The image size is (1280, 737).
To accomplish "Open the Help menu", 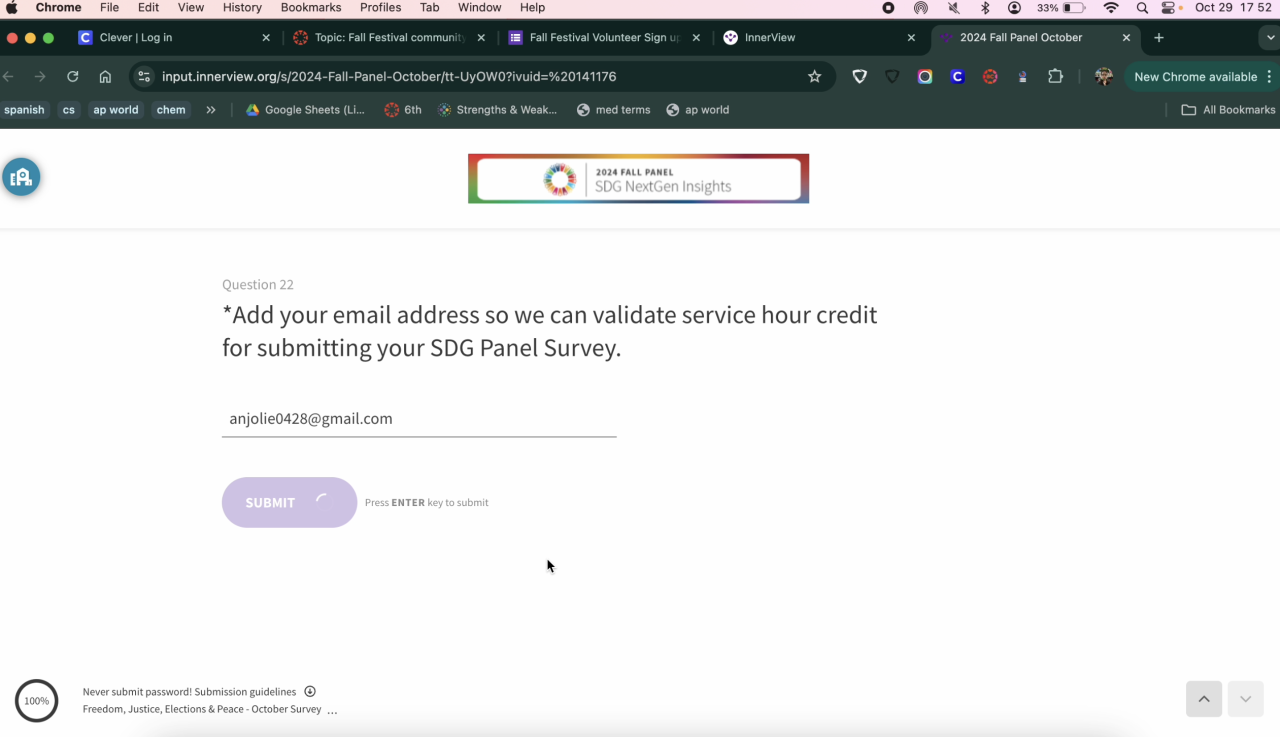I will (532, 7).
